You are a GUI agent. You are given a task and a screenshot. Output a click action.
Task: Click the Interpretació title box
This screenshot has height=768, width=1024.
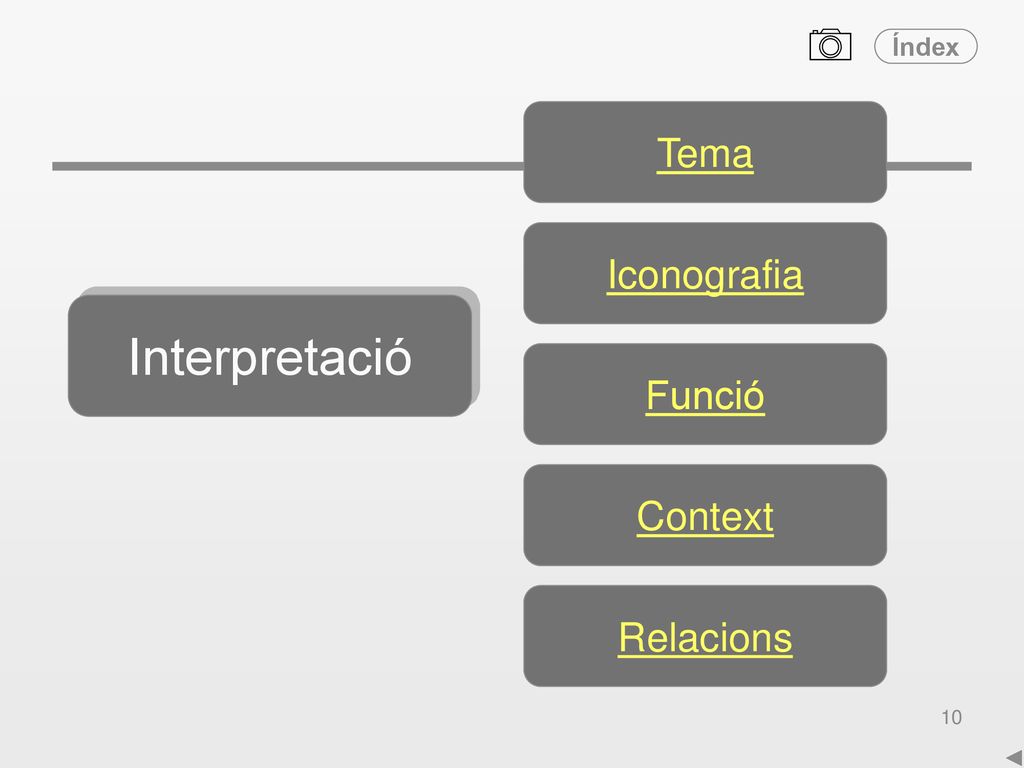click(270, 356)
